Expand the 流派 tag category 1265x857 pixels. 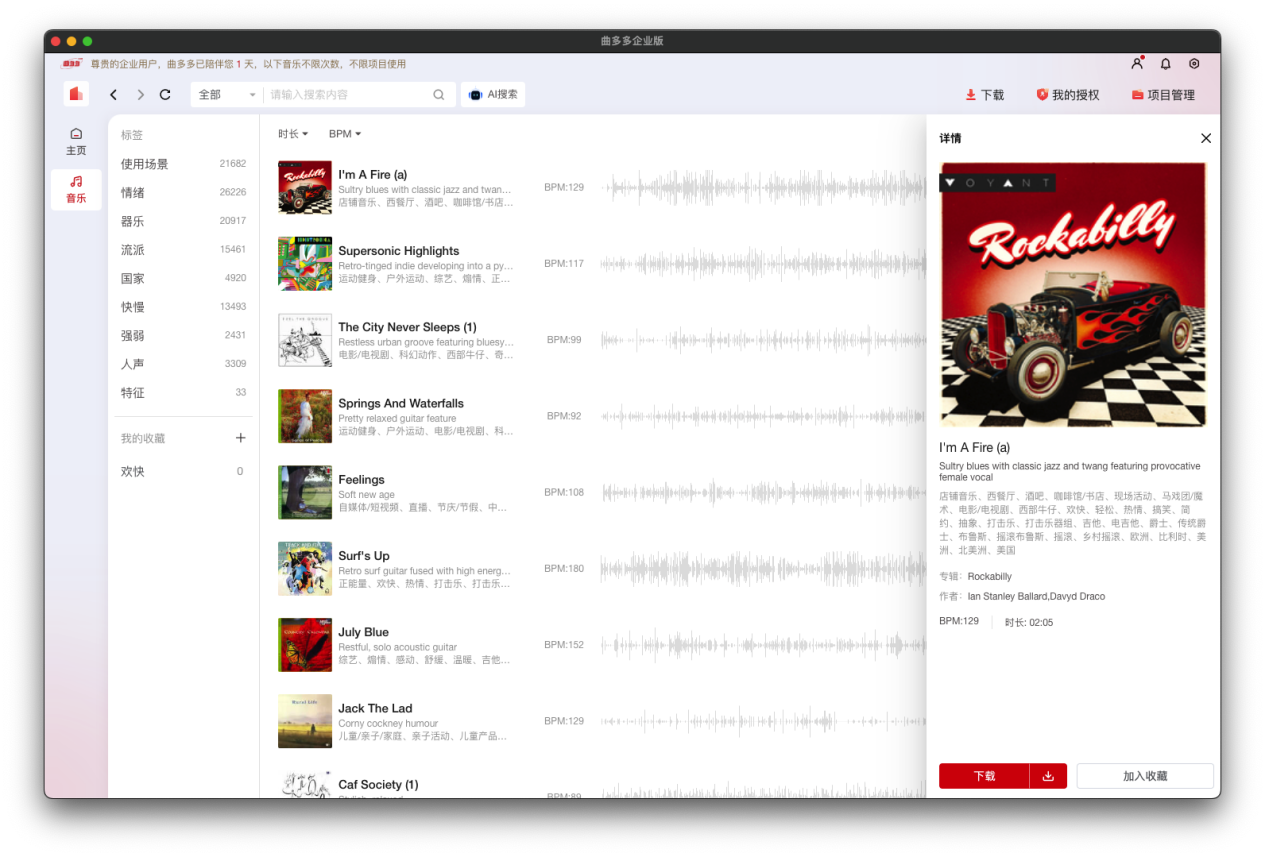(183, 250)
